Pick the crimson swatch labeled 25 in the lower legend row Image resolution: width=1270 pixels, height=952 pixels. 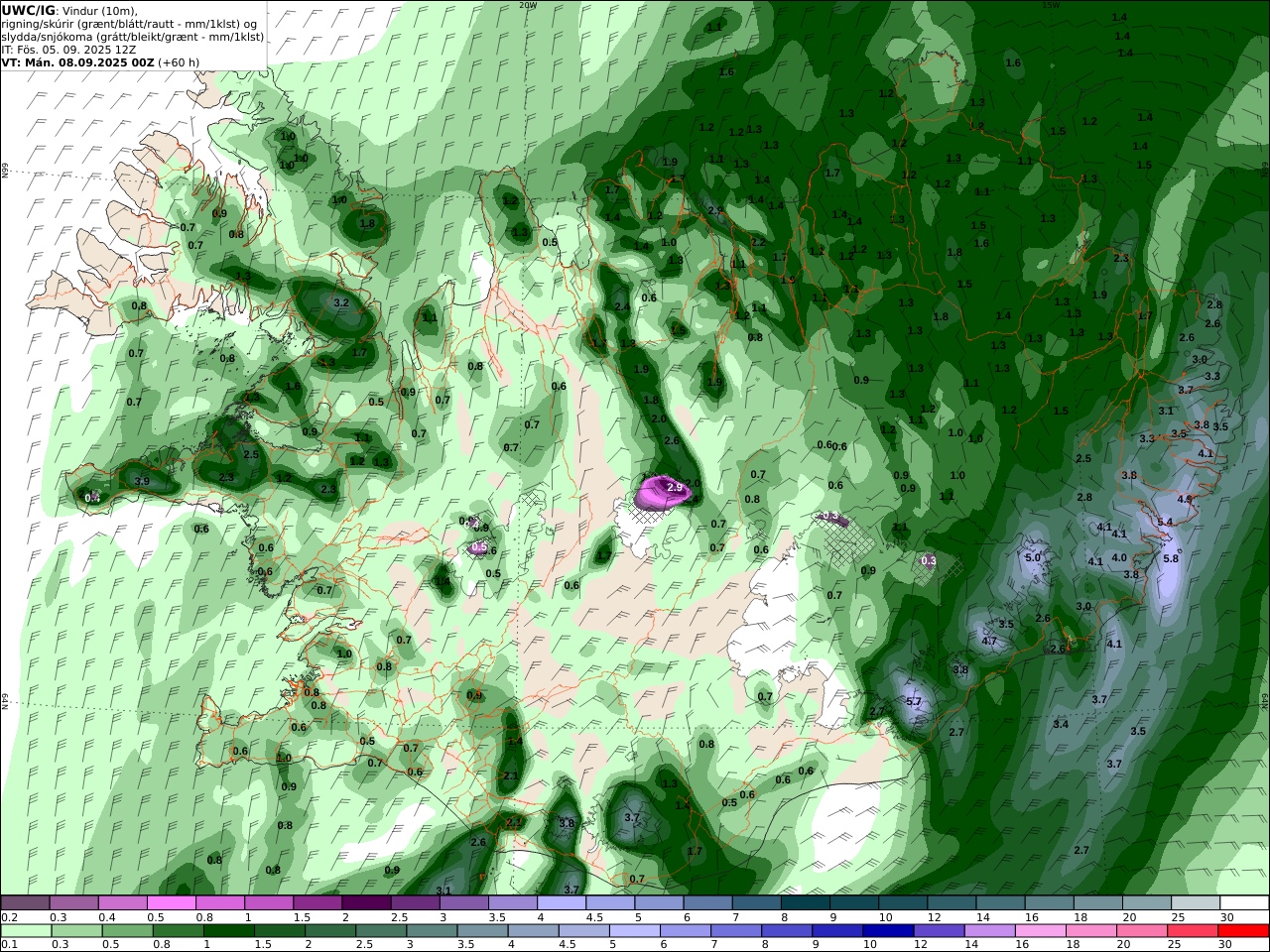(x=1194, y=931)
